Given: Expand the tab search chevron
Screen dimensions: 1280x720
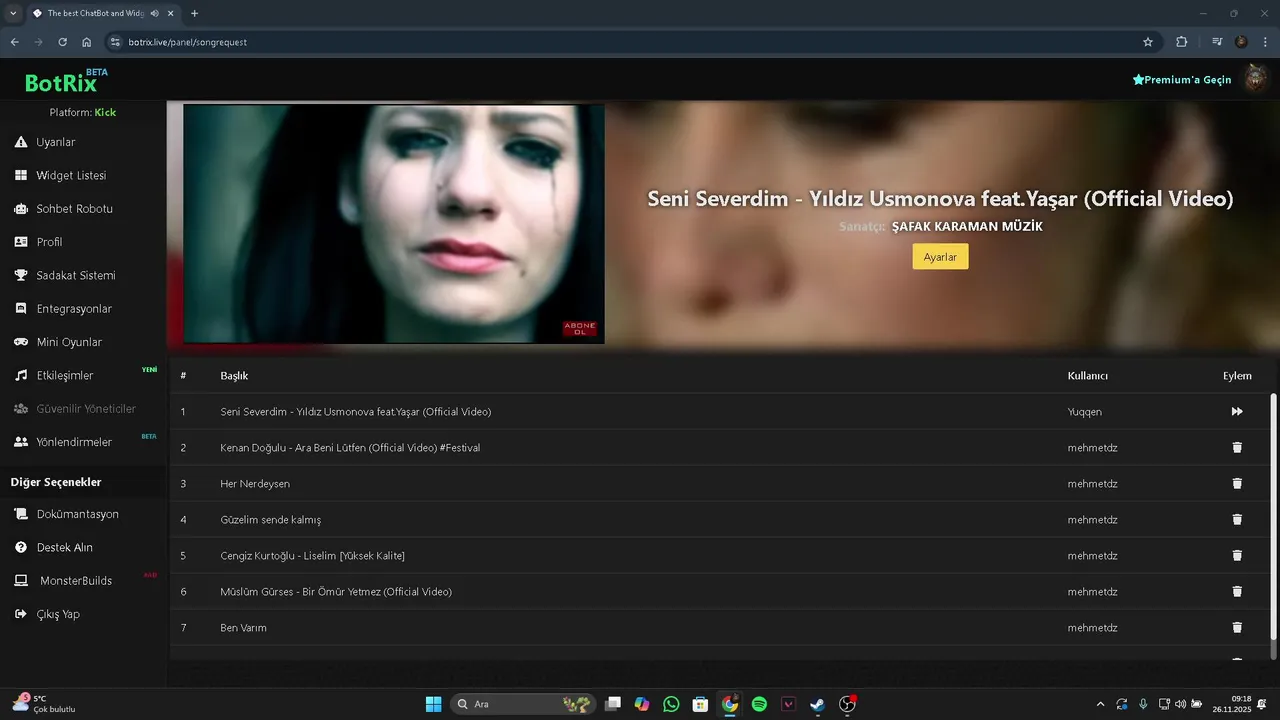Looking at the screenshot, I should tap(13, 13).
